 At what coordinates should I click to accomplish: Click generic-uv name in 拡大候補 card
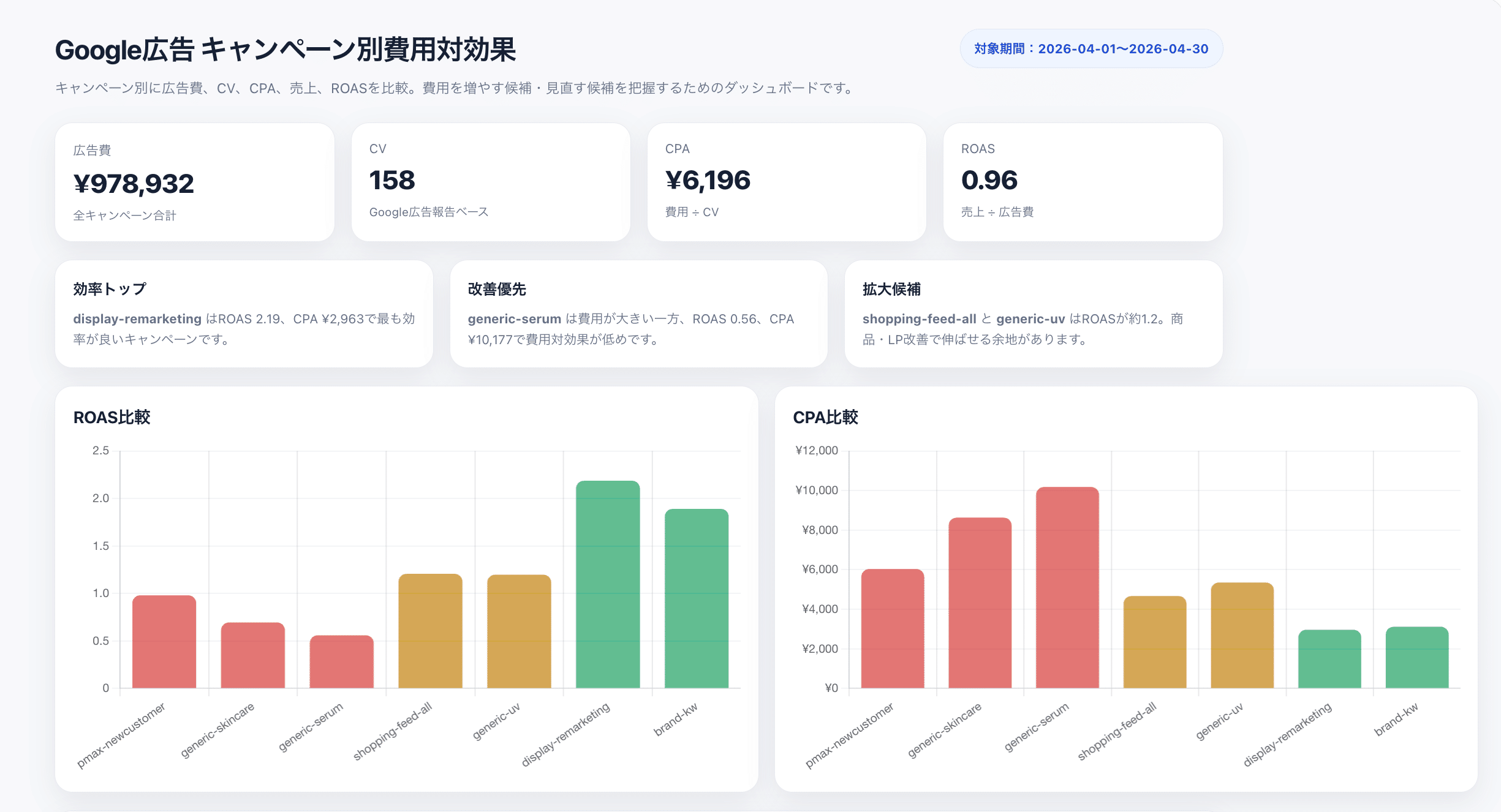(1030, 319)
